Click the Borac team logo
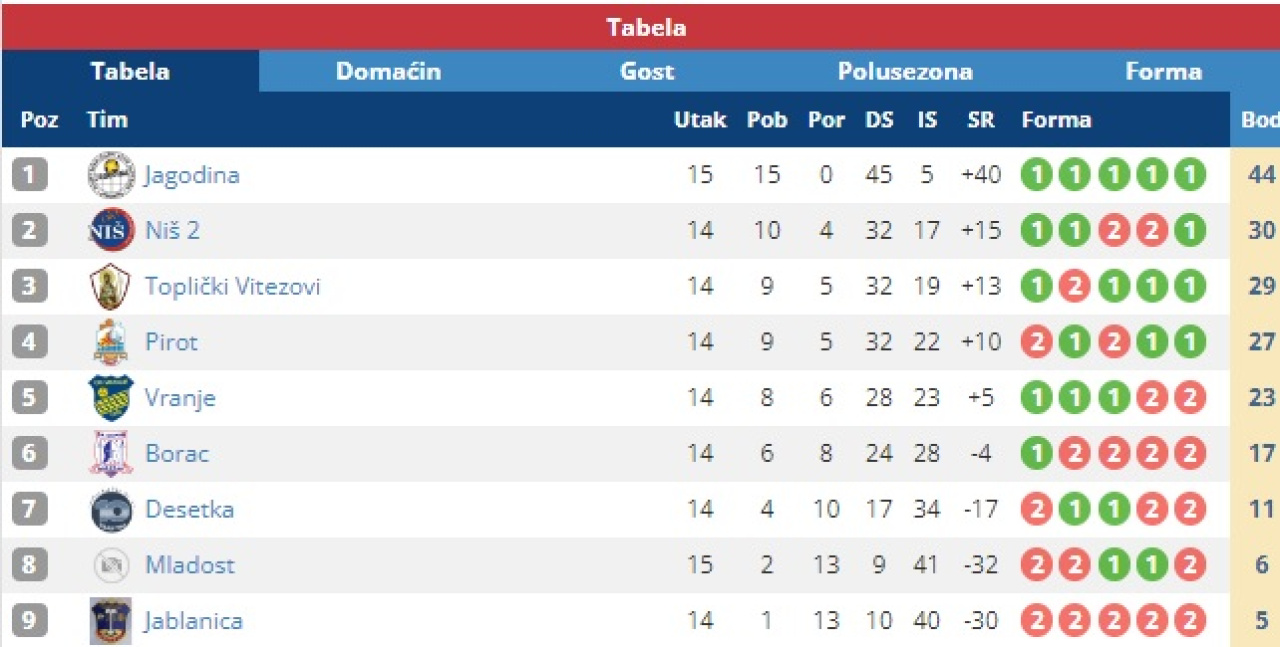 tap(111, 453)
